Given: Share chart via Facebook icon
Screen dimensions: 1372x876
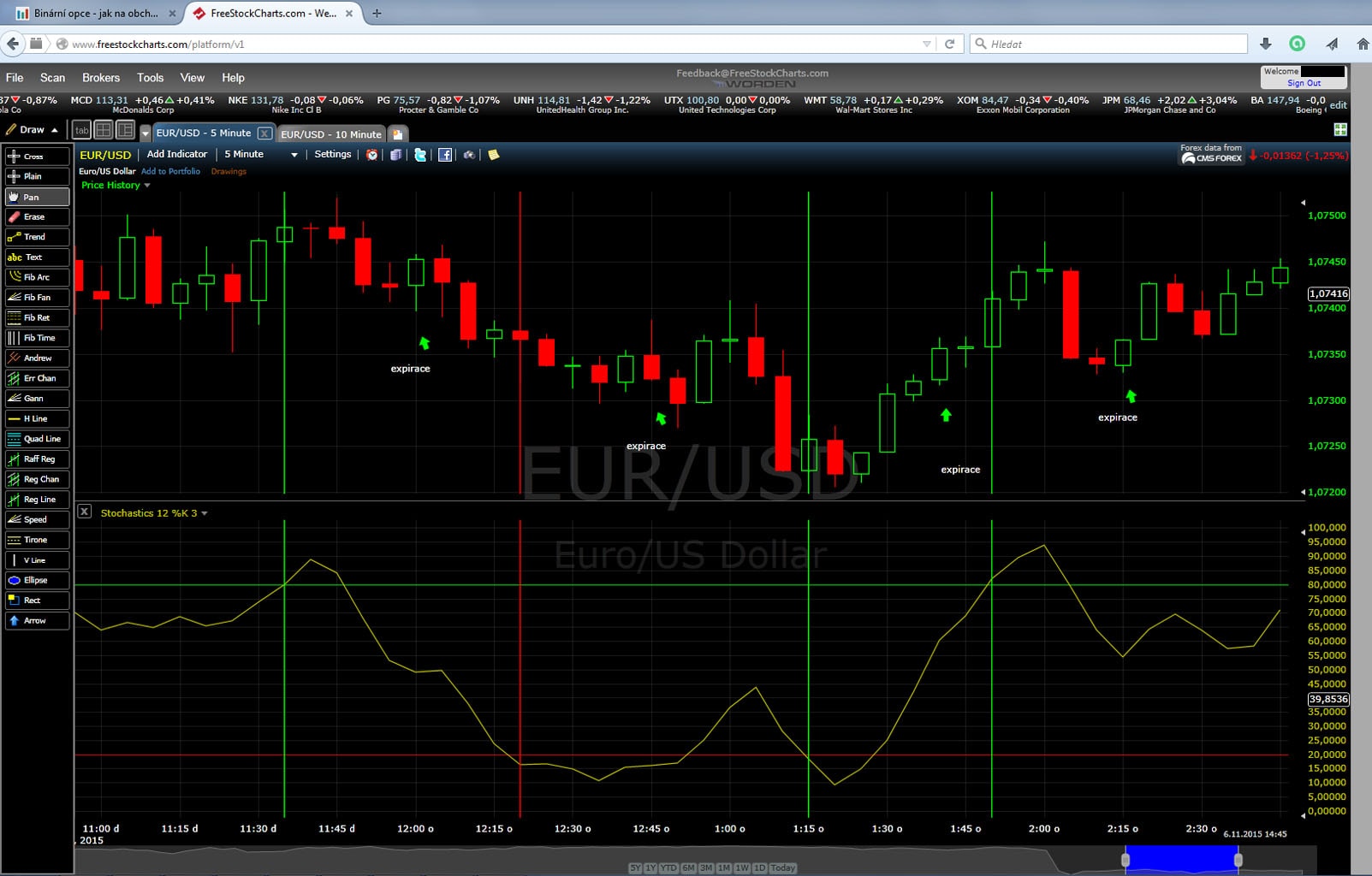Looking at the screenshot, I should pyautogui.click(x=445, y=155).
